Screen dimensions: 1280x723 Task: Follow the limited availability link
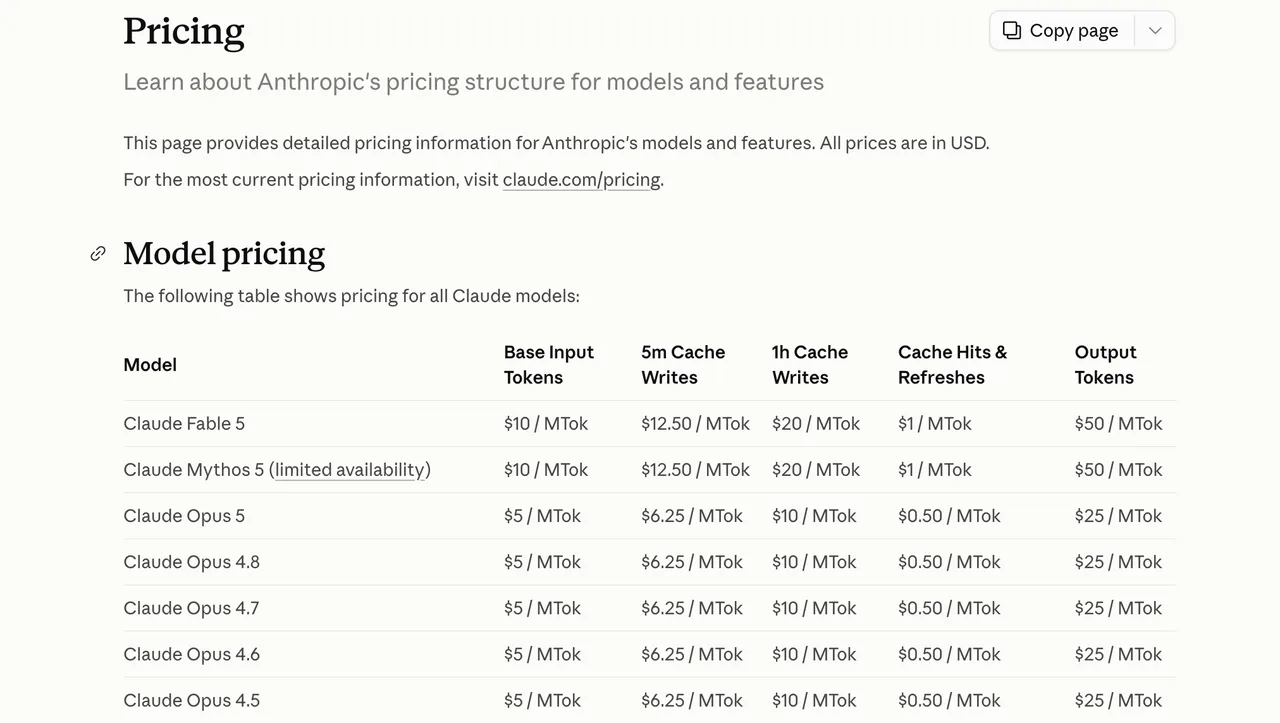click(x=350, y=470)
